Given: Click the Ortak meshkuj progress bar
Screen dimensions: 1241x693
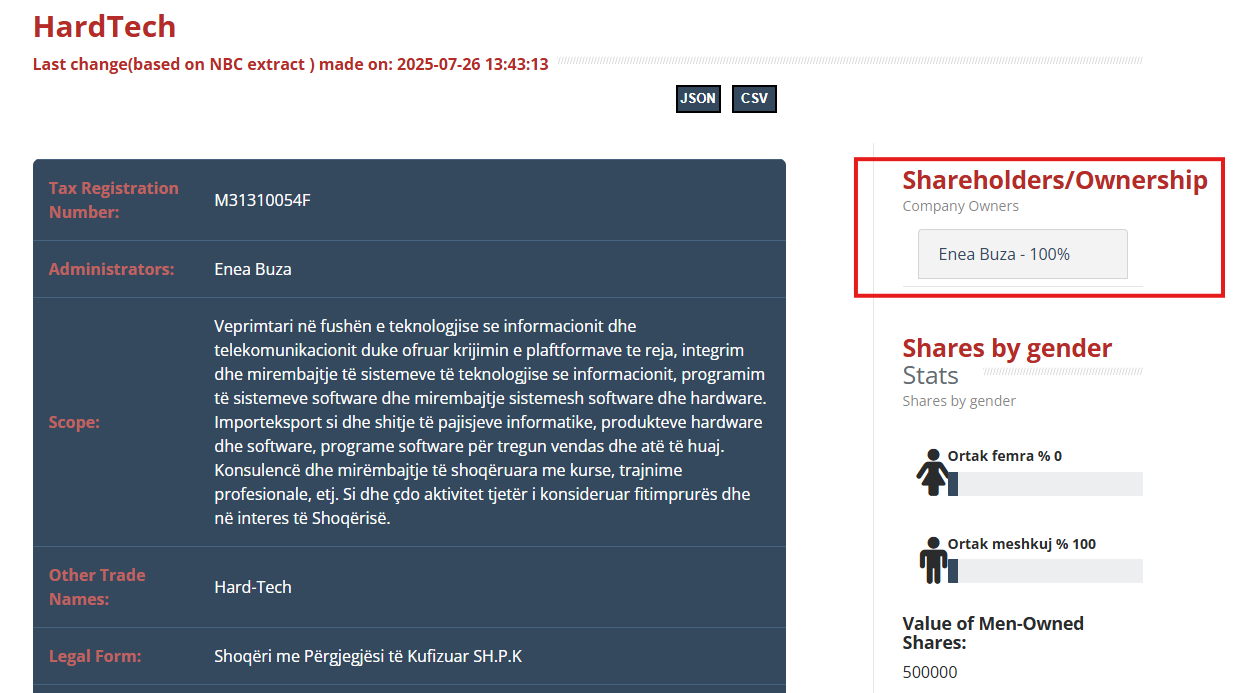Looking at the screenshot, I should coord(1045,571).
